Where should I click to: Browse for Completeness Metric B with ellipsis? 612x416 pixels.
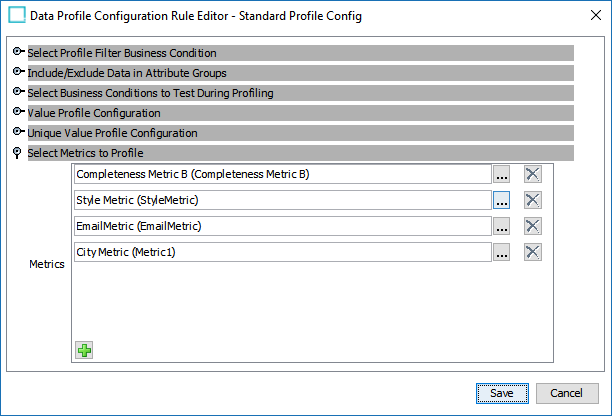pos(502,174)
